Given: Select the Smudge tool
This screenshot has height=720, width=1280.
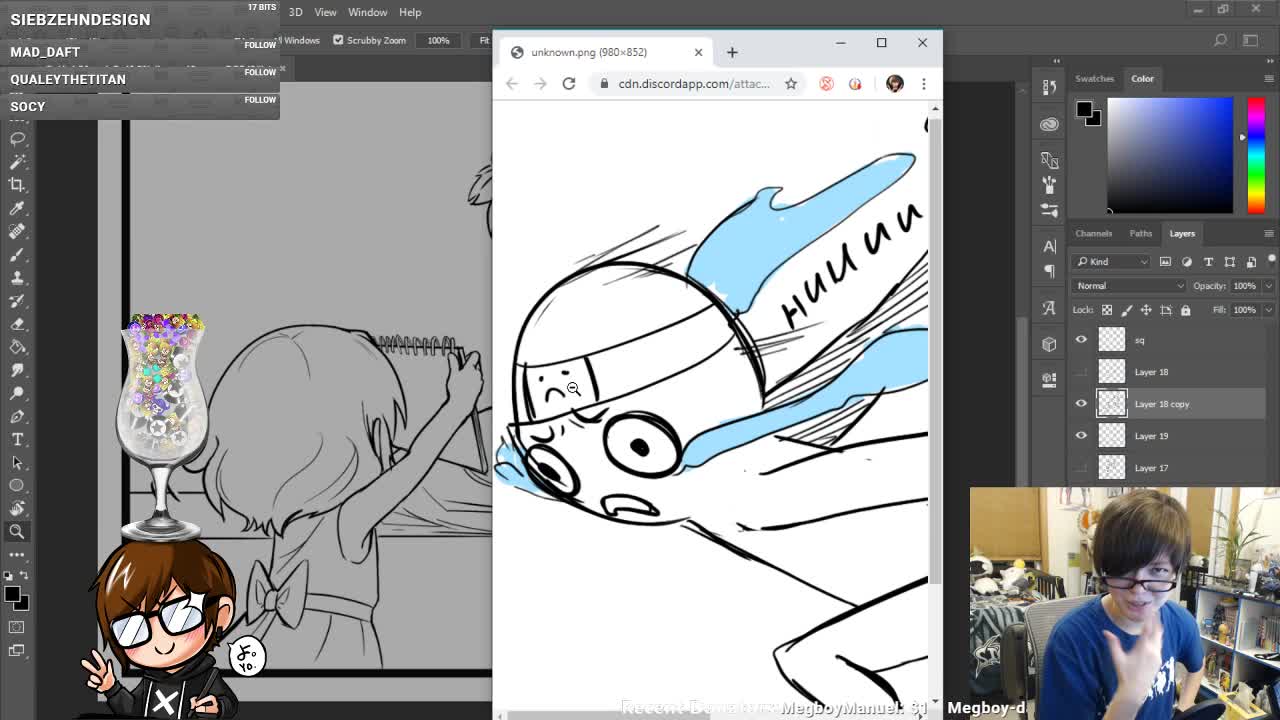Looking at the screenshot, I should tap(17, 369).
